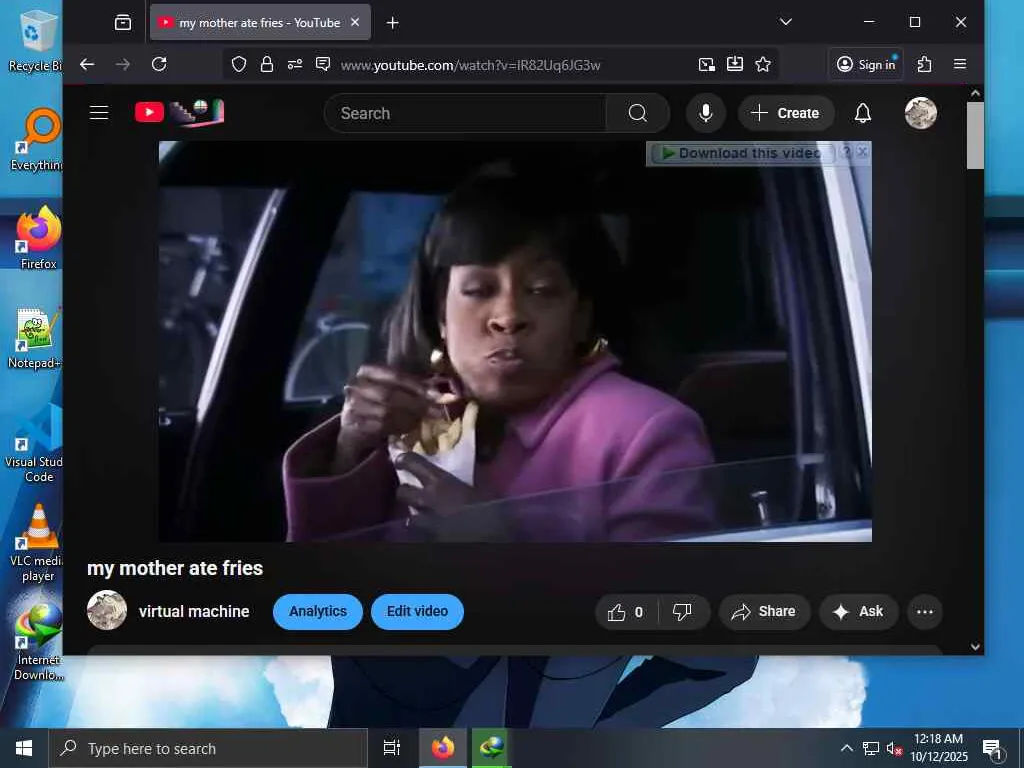Show site security padlock info
This screenshot has height=768, width=1024.
point(266,64)
